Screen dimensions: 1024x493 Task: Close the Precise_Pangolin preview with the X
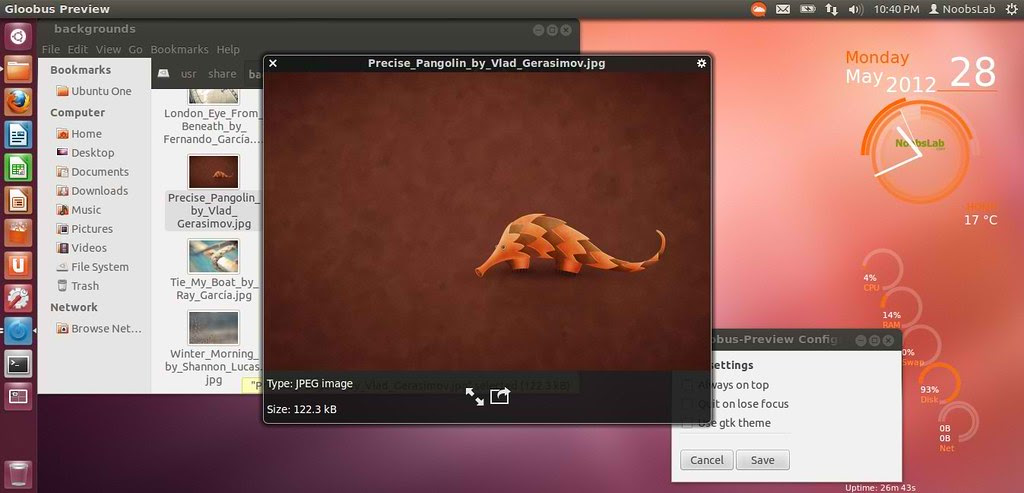(273, 63)
